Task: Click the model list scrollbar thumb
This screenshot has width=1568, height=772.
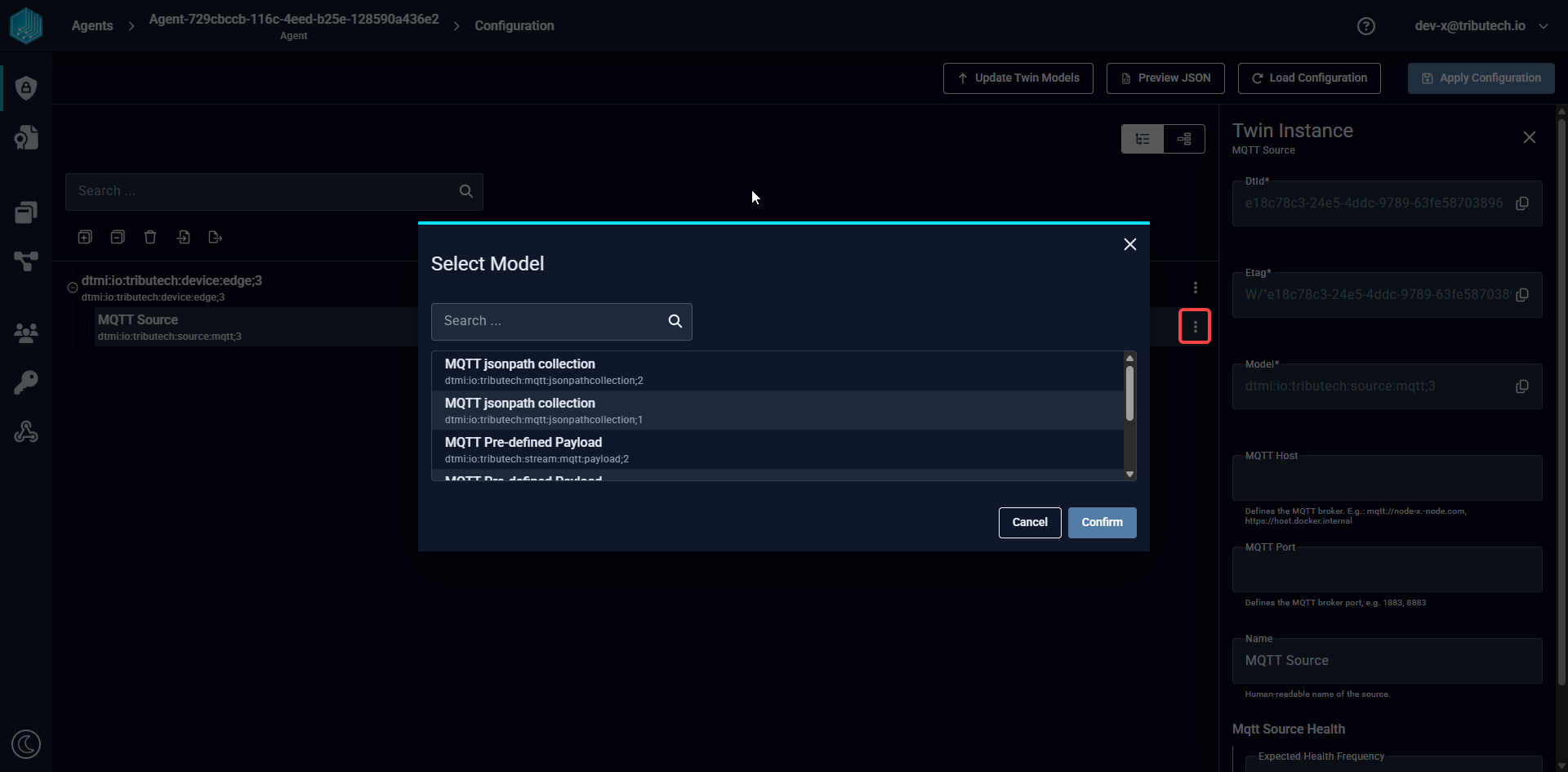Action: click(x=1130, y=393)
